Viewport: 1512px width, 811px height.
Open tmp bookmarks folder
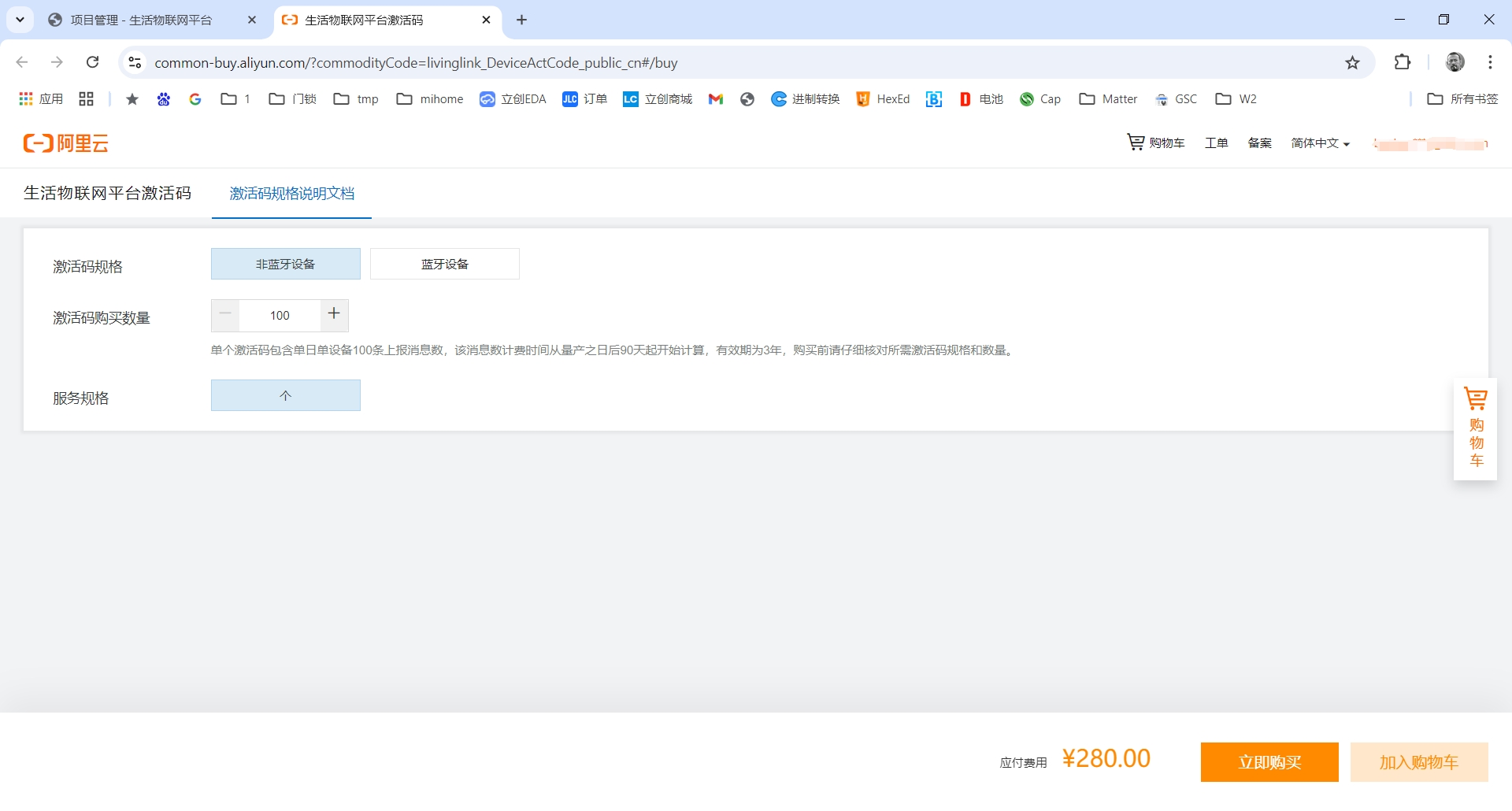356,98
